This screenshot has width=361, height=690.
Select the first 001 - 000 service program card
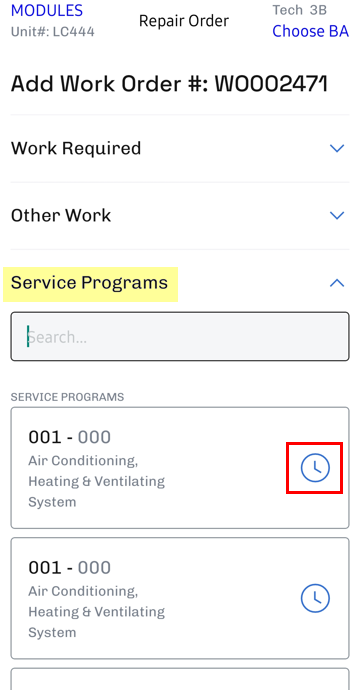point(180,468)
